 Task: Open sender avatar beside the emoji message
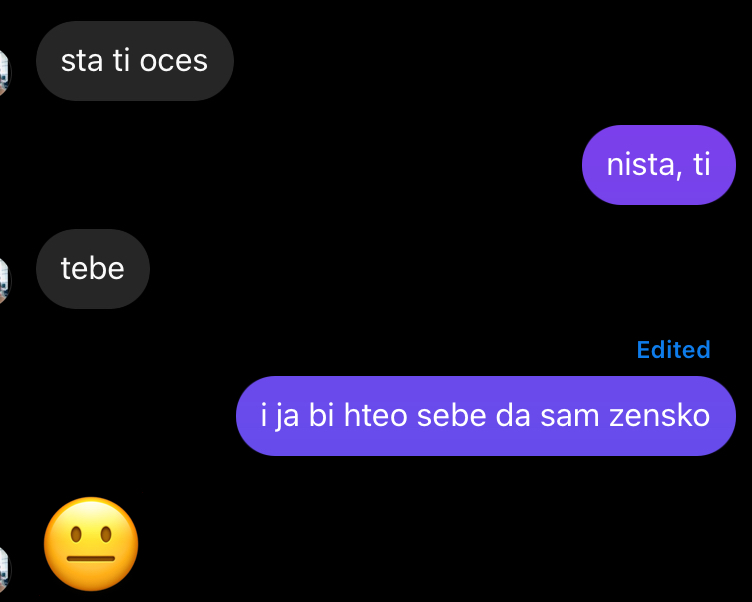coord(4,571)
